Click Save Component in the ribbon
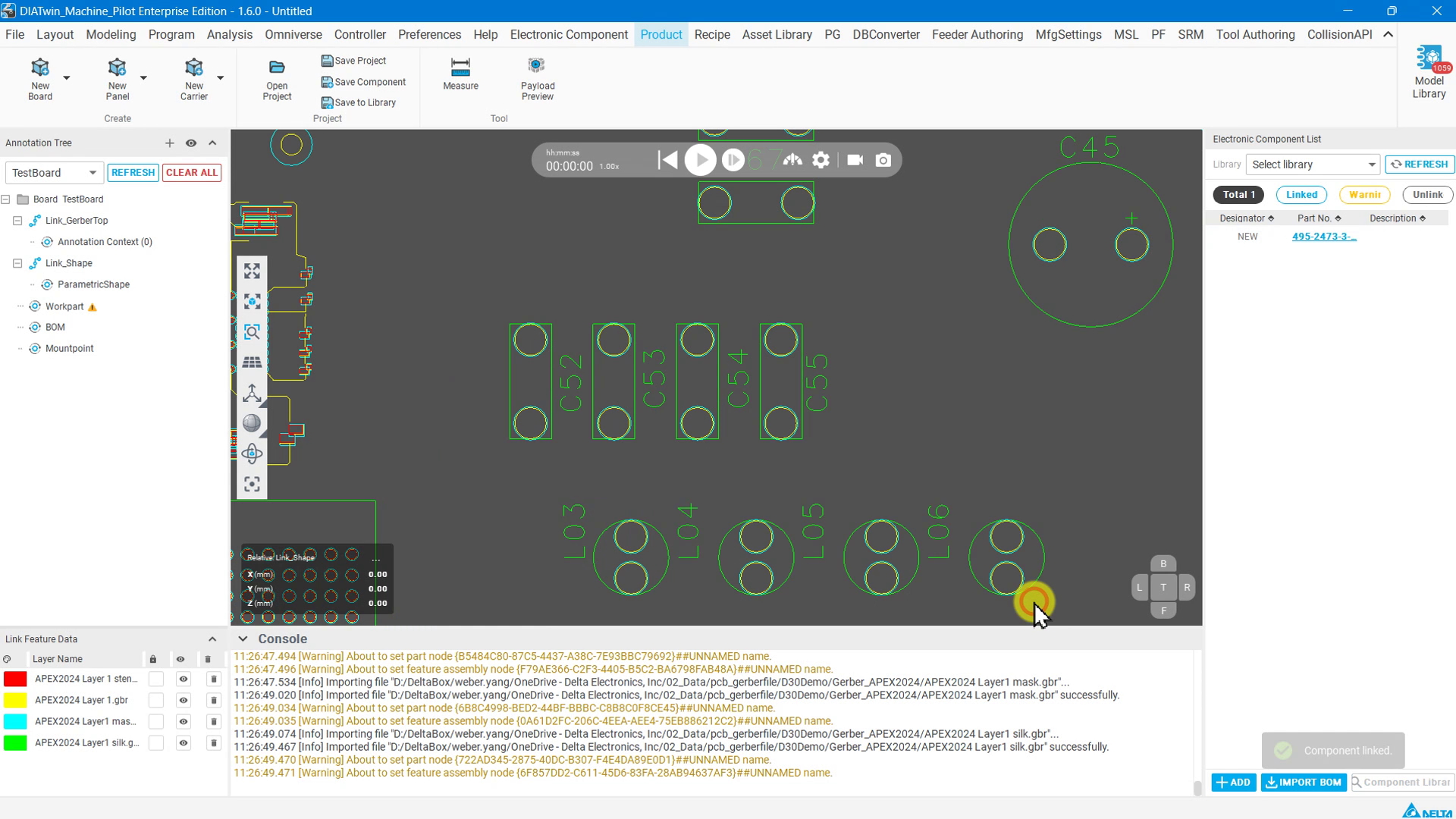The width and height of the screenshot is (1456, 819). pos(363,82)
